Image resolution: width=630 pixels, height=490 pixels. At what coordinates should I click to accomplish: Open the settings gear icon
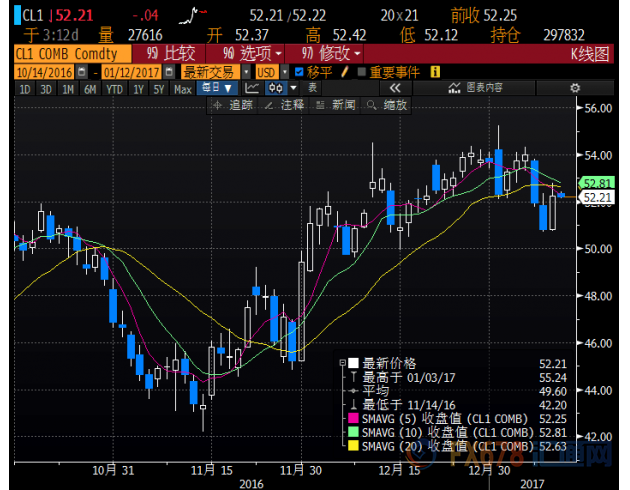[574, 89]
